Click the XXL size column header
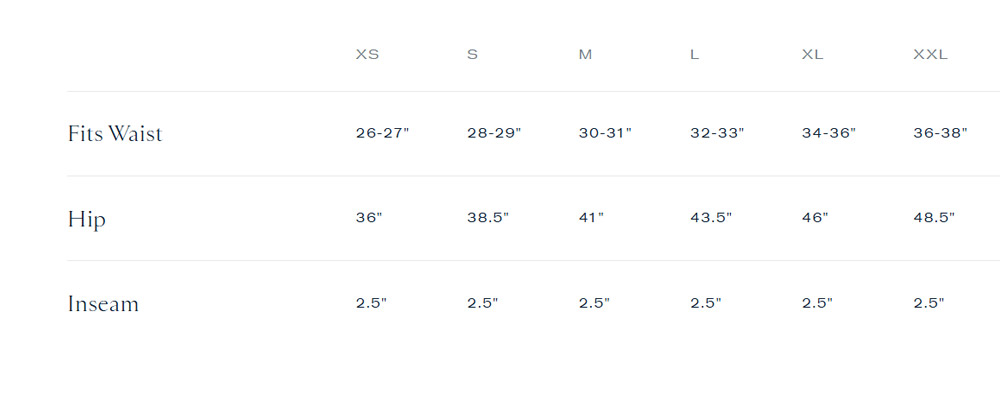1000x408 pixels. tap(930, 55)
